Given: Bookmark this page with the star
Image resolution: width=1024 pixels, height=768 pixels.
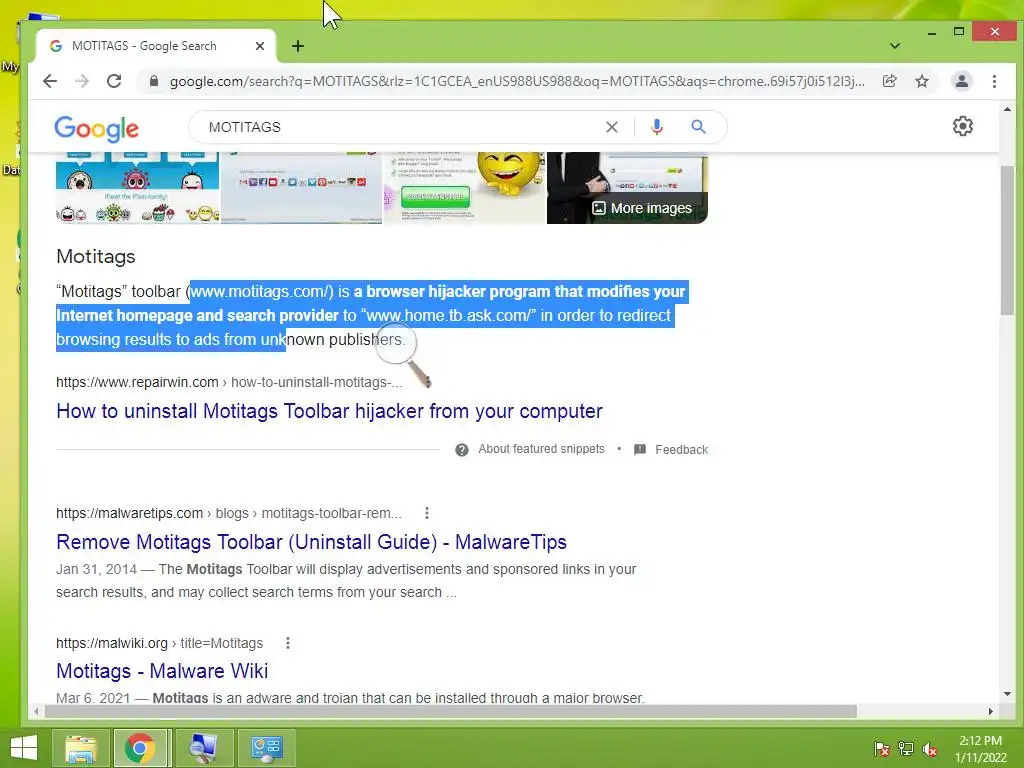Looking at the screenshot, I should (921, 81).
